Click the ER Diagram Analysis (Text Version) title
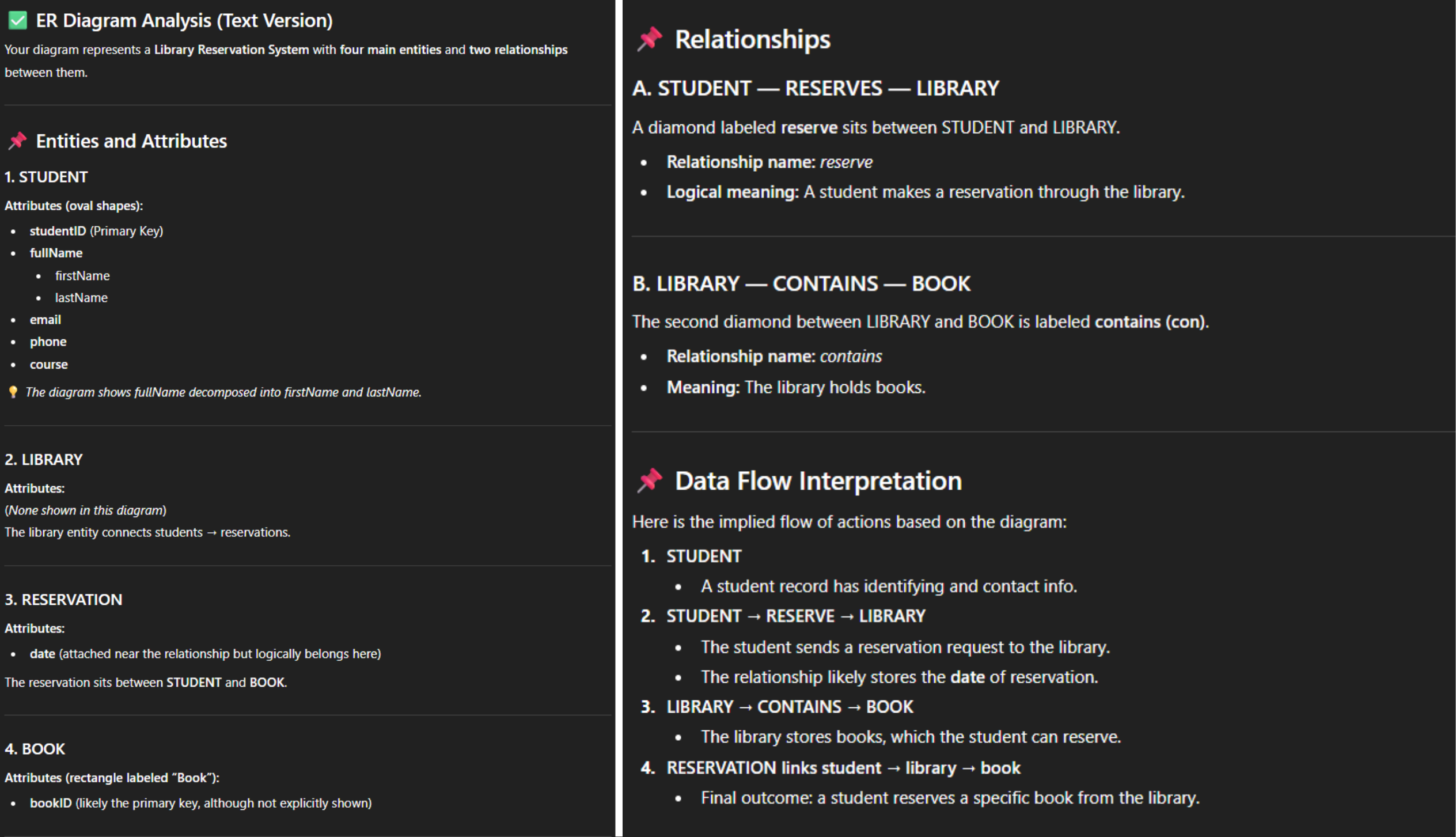Image resolution: width=1456 pixels, height=837 pixels. point(184,21)
